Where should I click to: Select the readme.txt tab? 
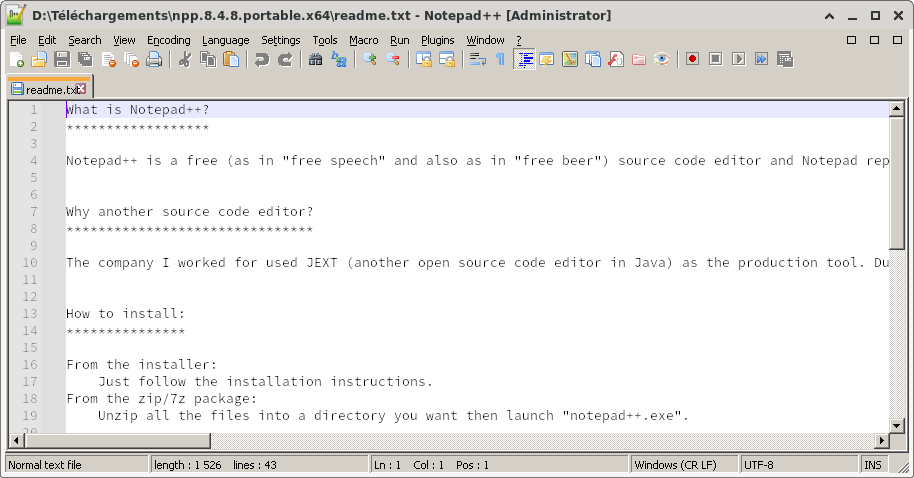(49, 89)
